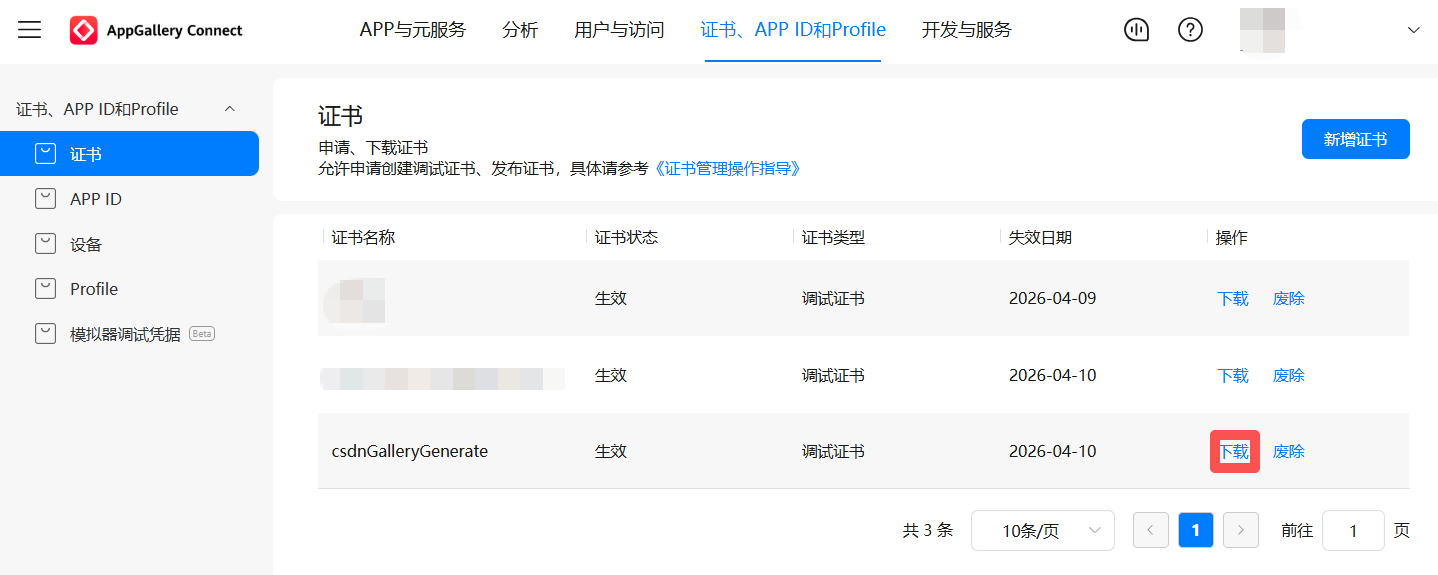
Task: Revoke the csdnGalleryGenerate certificate
Action: click(1289, 451)
